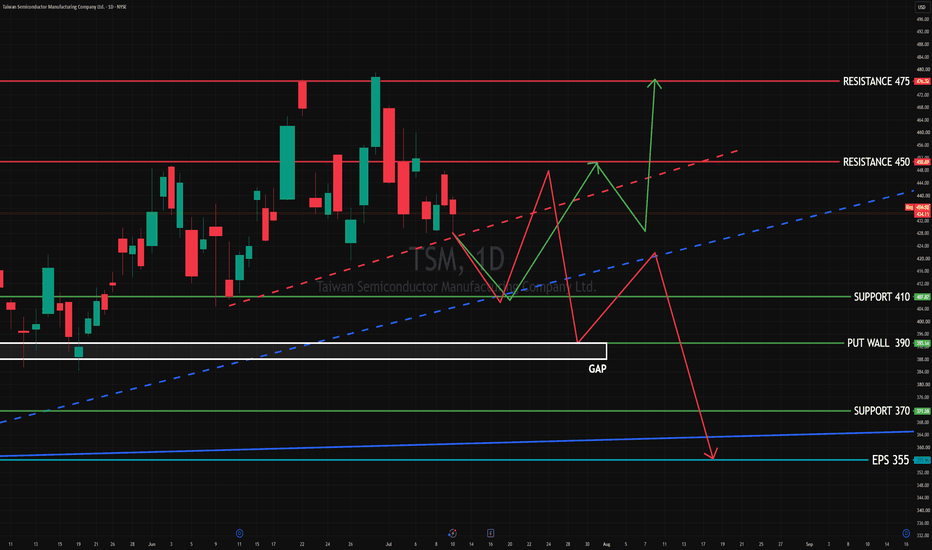The width and height of the screenshot is (932, 550).
Task: Click the Sep label on the time axis
Action: click(x=809, y=544)
